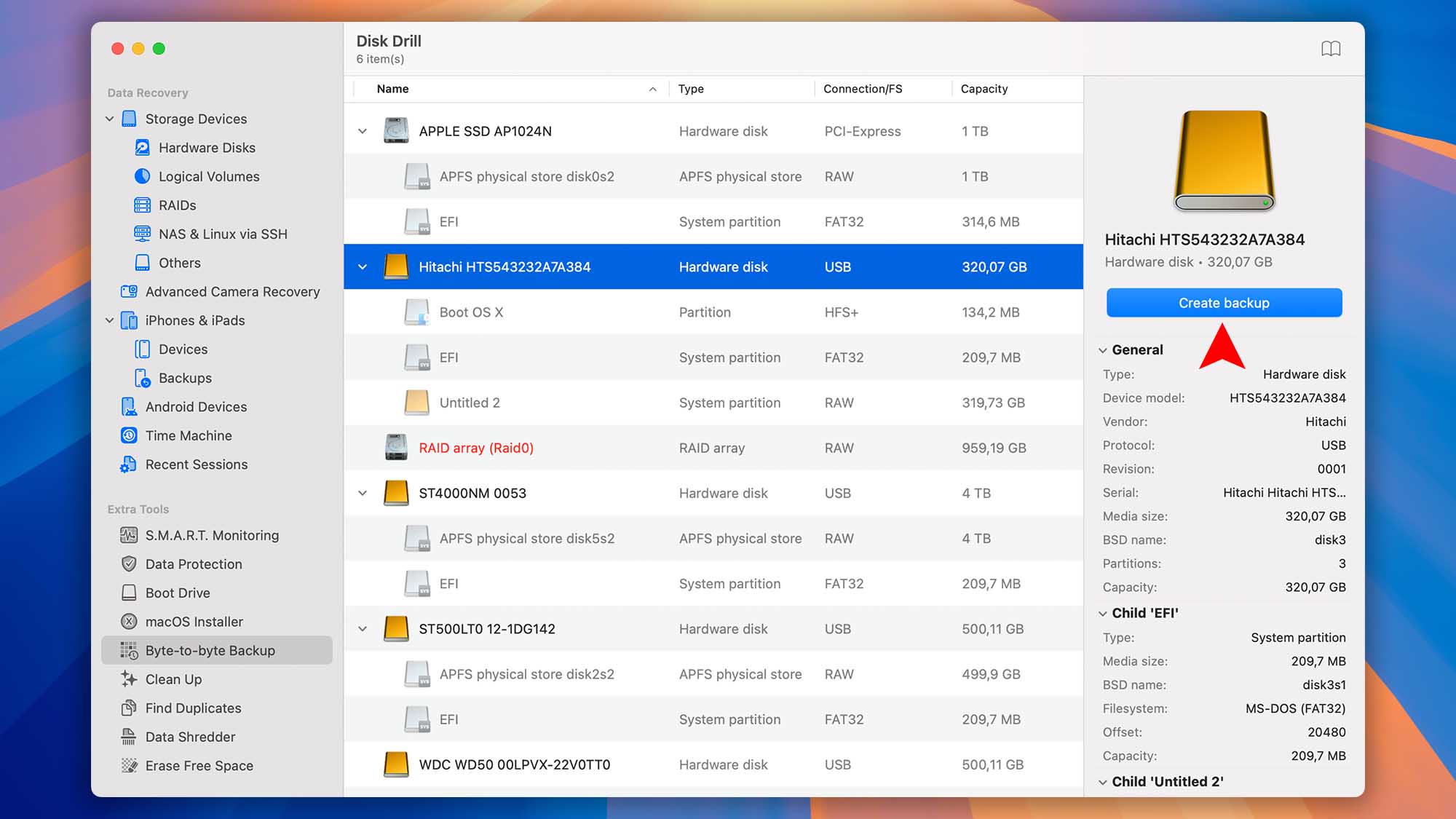This screenshot has width=1456, height=819.
Task: Click the PCI-Express connection cell
Action: tap(862, 132)
